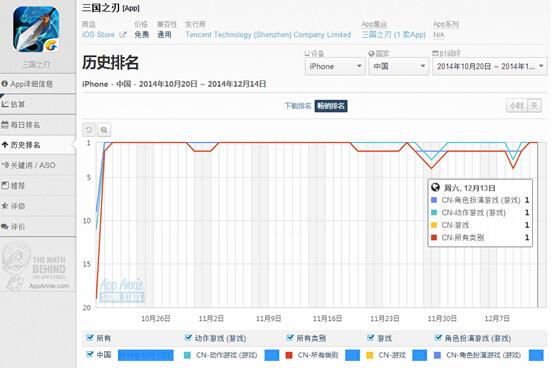Open the Tencent Technology publisher link
Screen dimensions: 553x368
click(268, 35)
